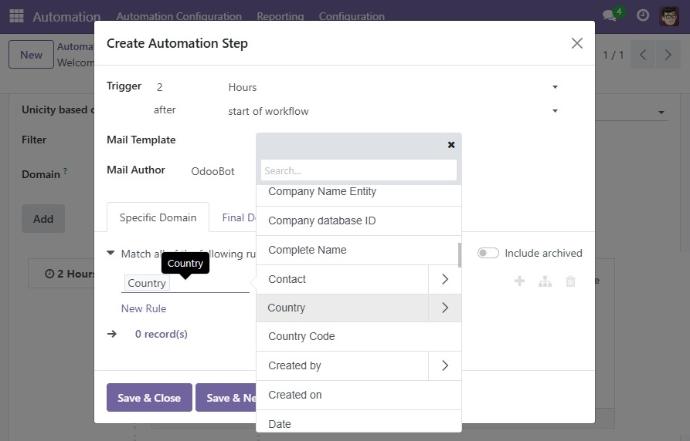Toggle the Include archived switch
The image size is (690, 441).
[488, 253]
